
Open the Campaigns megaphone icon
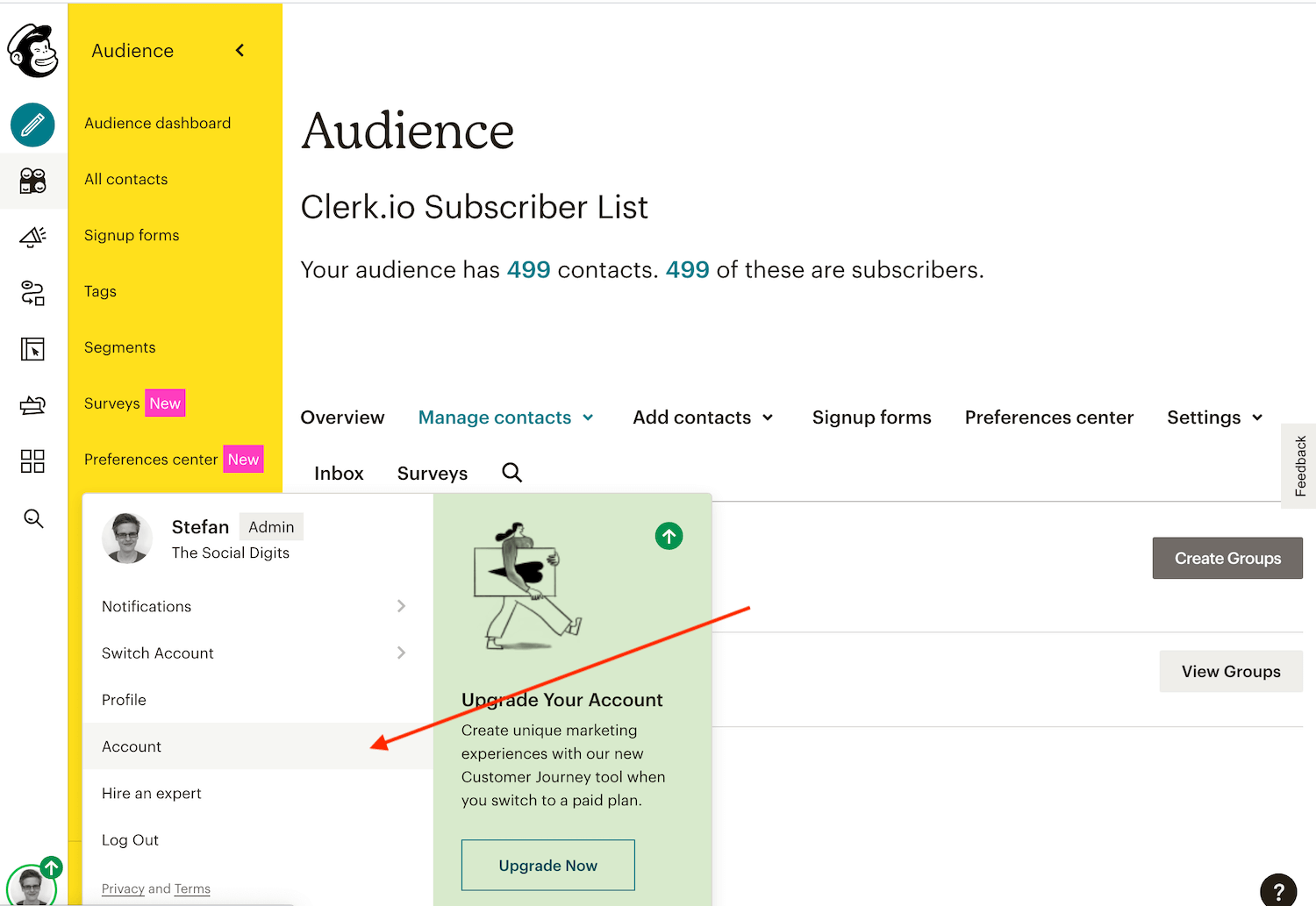32,237
